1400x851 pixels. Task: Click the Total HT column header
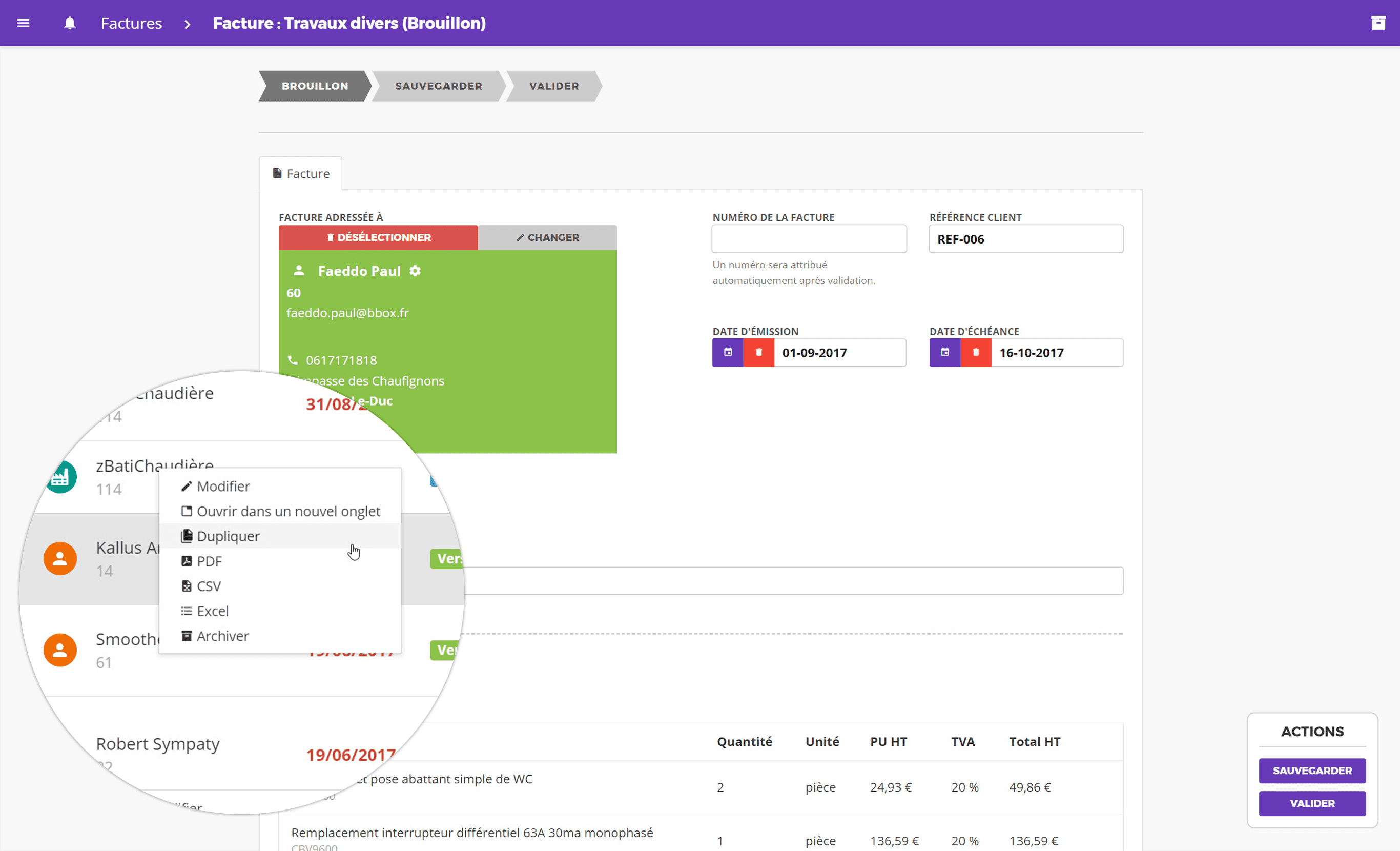pyautogui.click(x=1035, y=741)
